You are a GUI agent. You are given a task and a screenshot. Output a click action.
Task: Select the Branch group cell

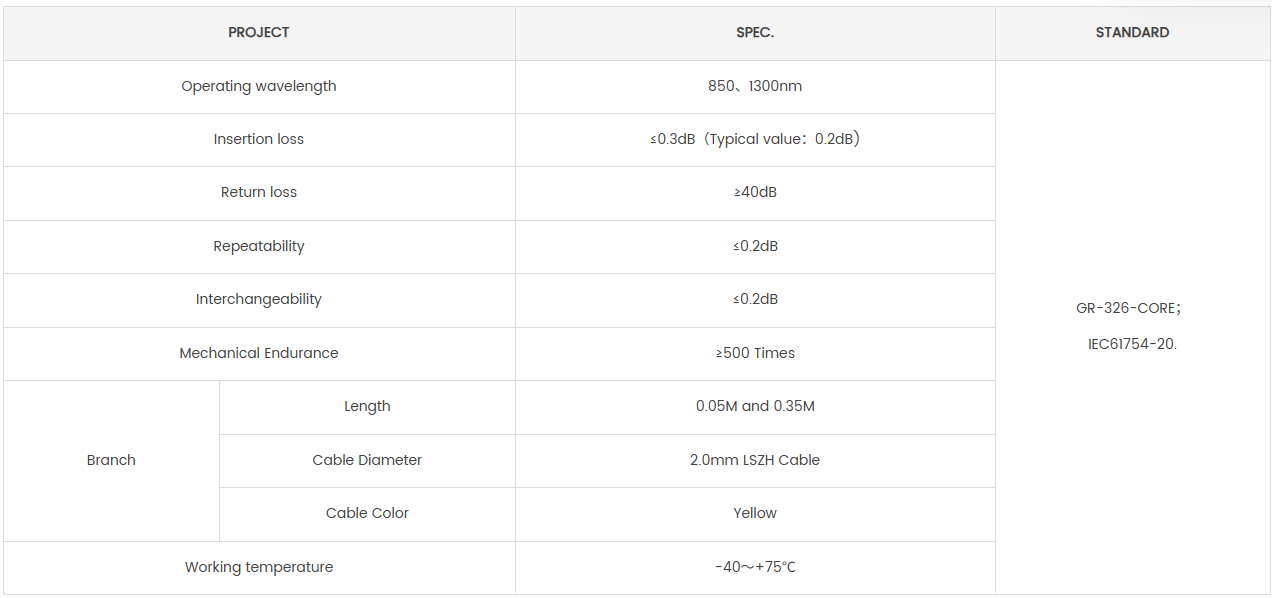[x=111, y=460]
